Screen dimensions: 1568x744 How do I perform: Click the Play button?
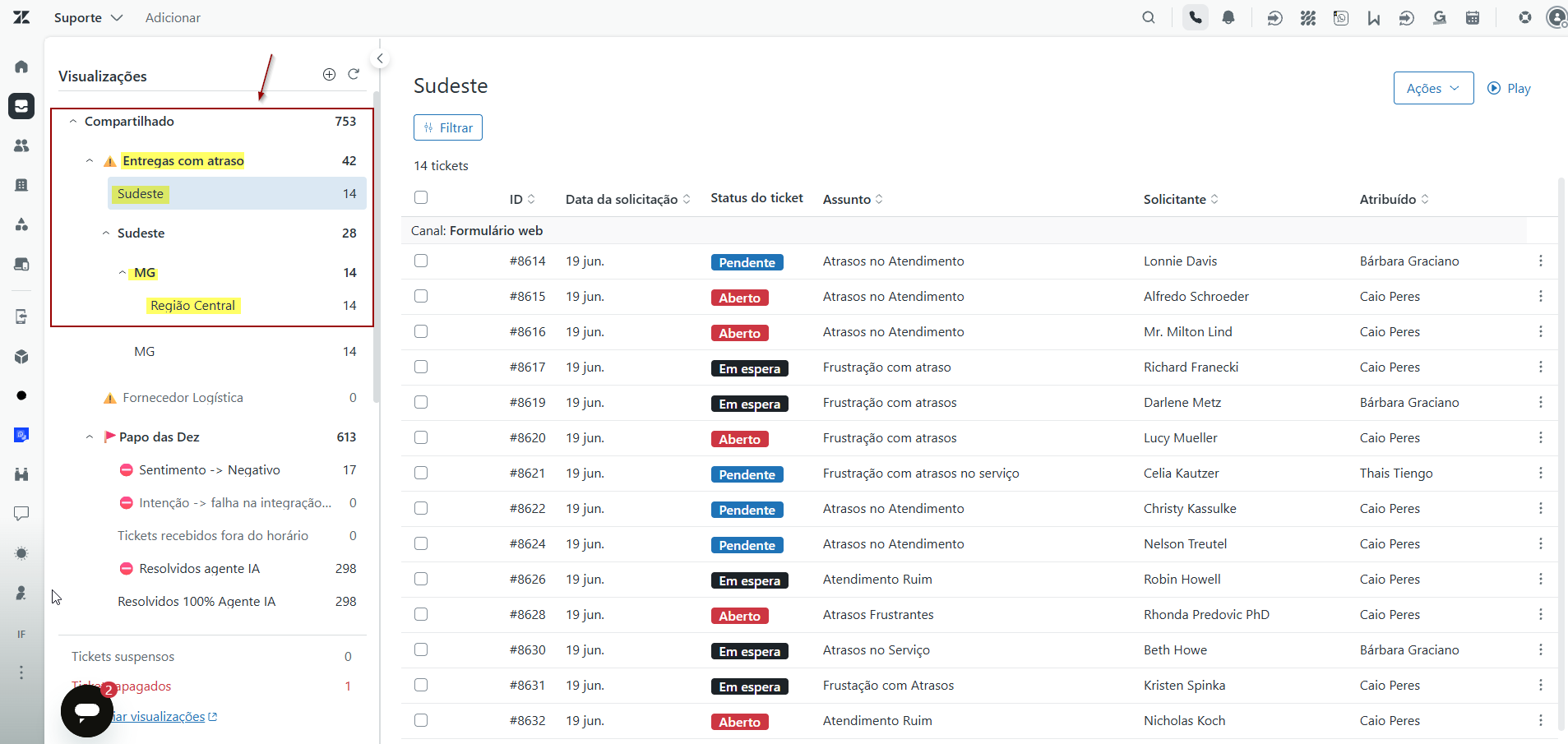[x=1509, y=88]
